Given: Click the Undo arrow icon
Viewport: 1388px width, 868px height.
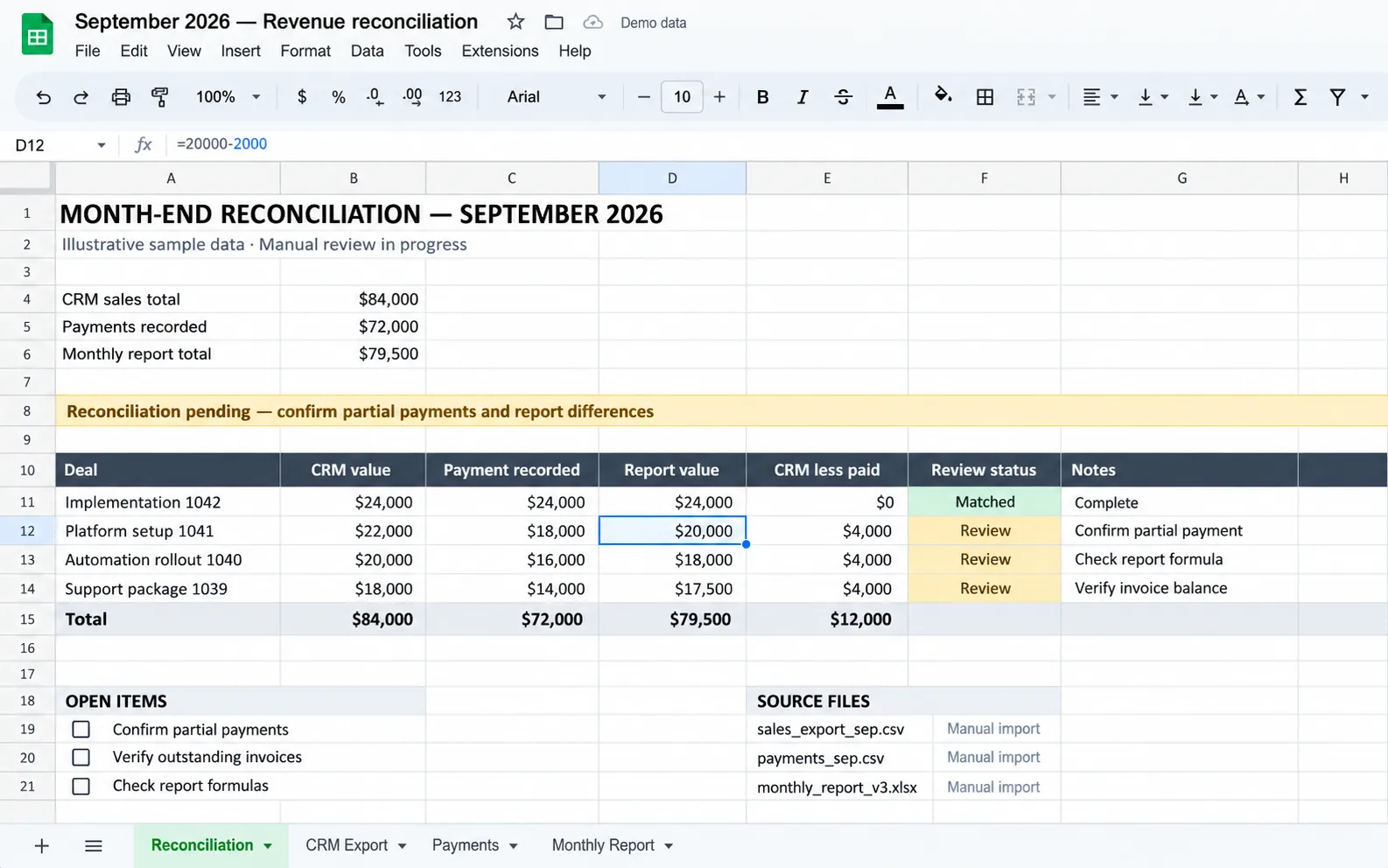Looking at the screenshot, I should tap(43, 97).
